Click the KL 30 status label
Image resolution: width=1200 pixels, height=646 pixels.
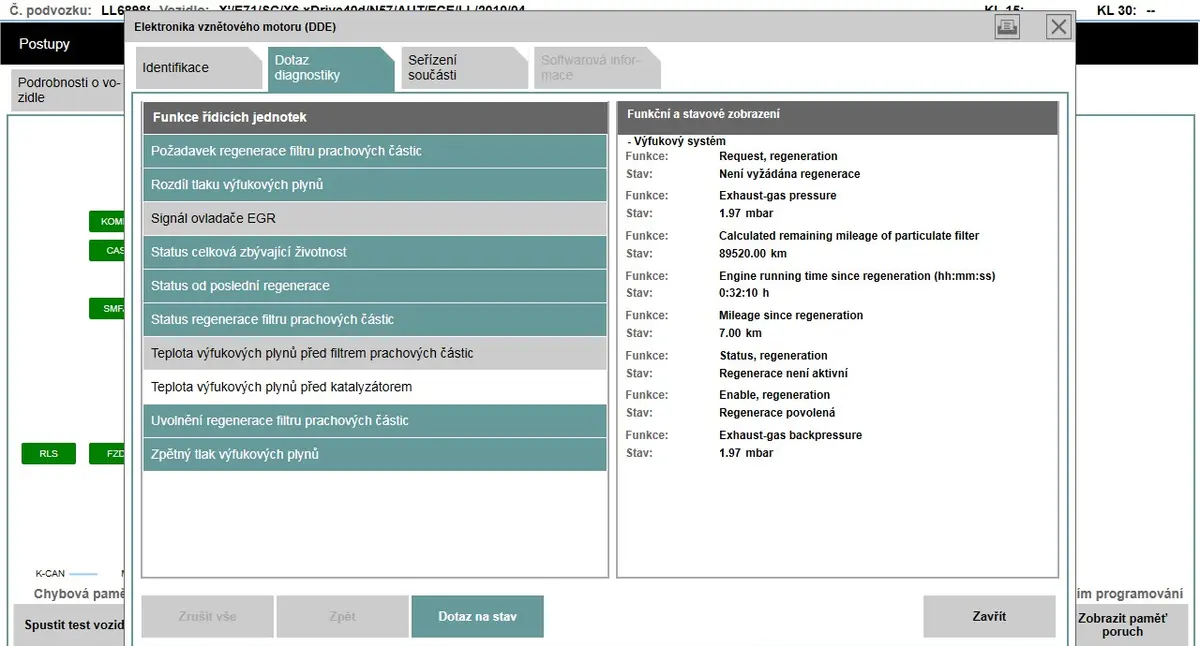click(x=1126, y=10)
